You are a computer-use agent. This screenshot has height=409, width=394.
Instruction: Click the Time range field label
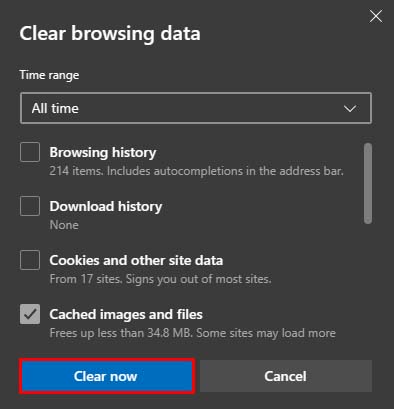pyautogui.click(x=49, y=75)
